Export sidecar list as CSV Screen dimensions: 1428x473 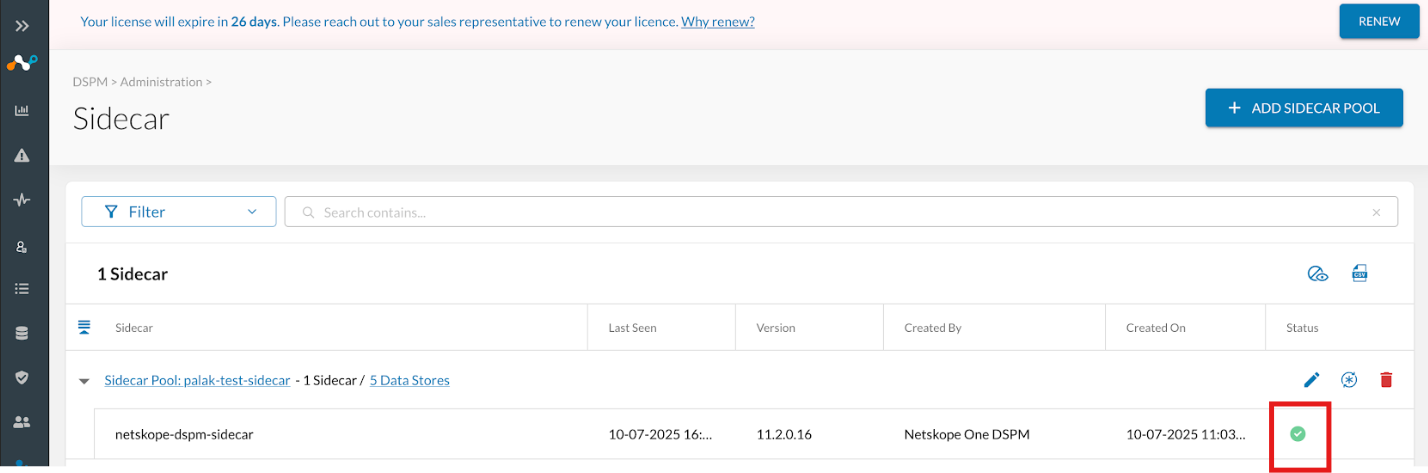[1359, 274]
